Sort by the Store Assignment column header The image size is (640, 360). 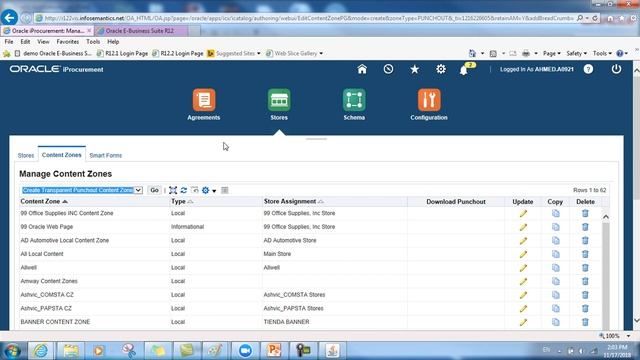pos(293,202)
